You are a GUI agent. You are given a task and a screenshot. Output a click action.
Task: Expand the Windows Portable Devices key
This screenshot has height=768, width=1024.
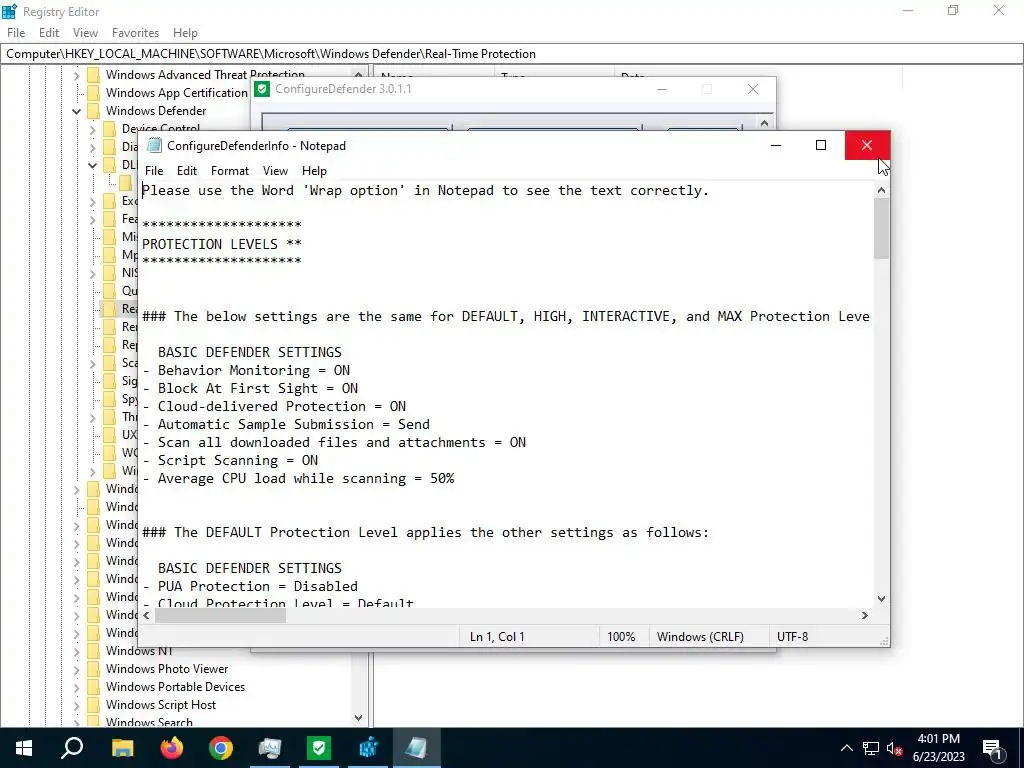[x=76, y=687]
